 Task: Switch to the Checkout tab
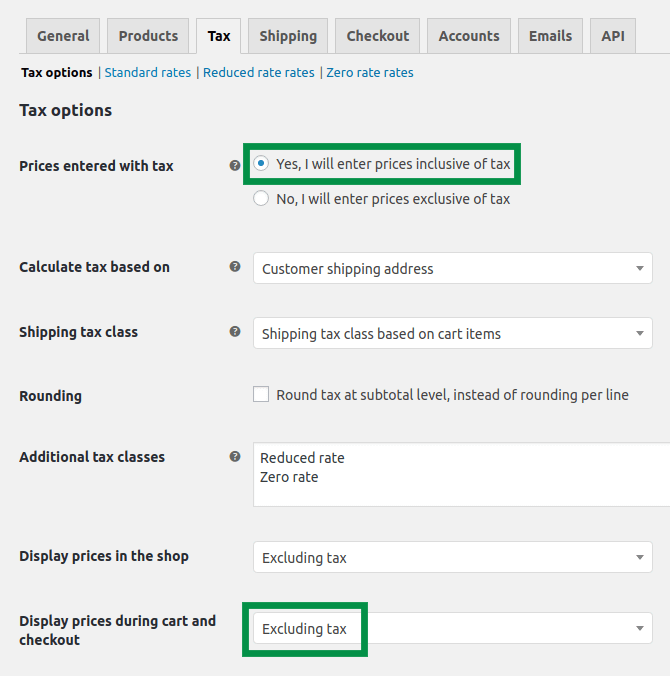[x=378, y=36]
